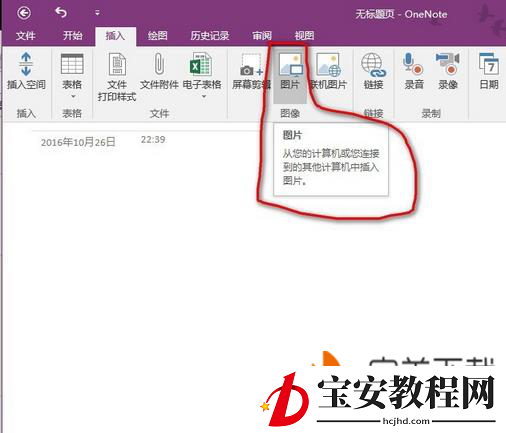Screen dimensions: 506x433
Task: Click the 录音 microphone icon
Action: coord(413,64)
